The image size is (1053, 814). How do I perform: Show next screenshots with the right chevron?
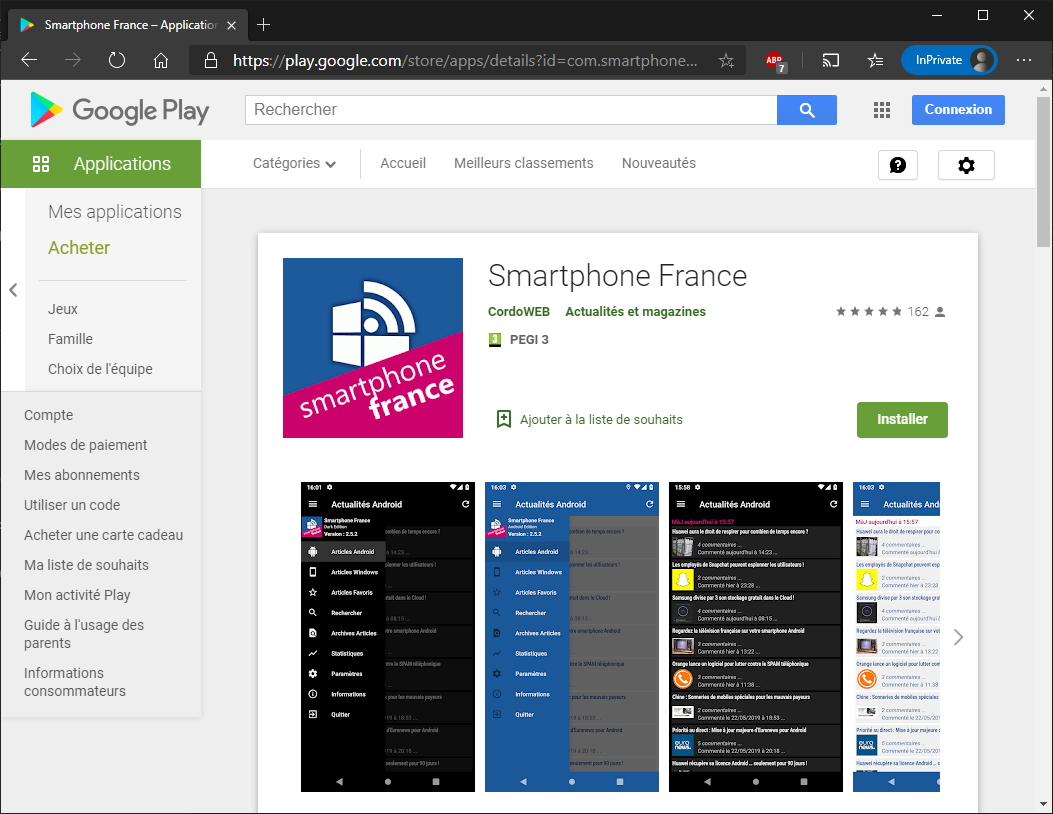[958, 637]
